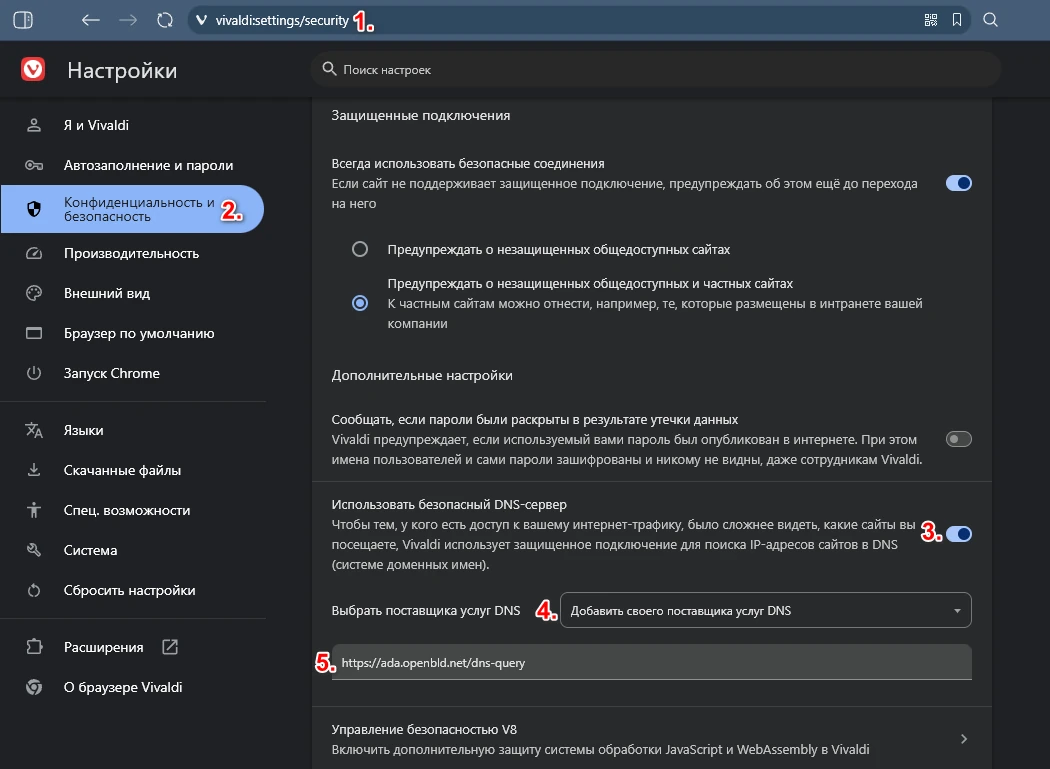Expand Управление безопасностью V8 chevron

click(964, 739)
